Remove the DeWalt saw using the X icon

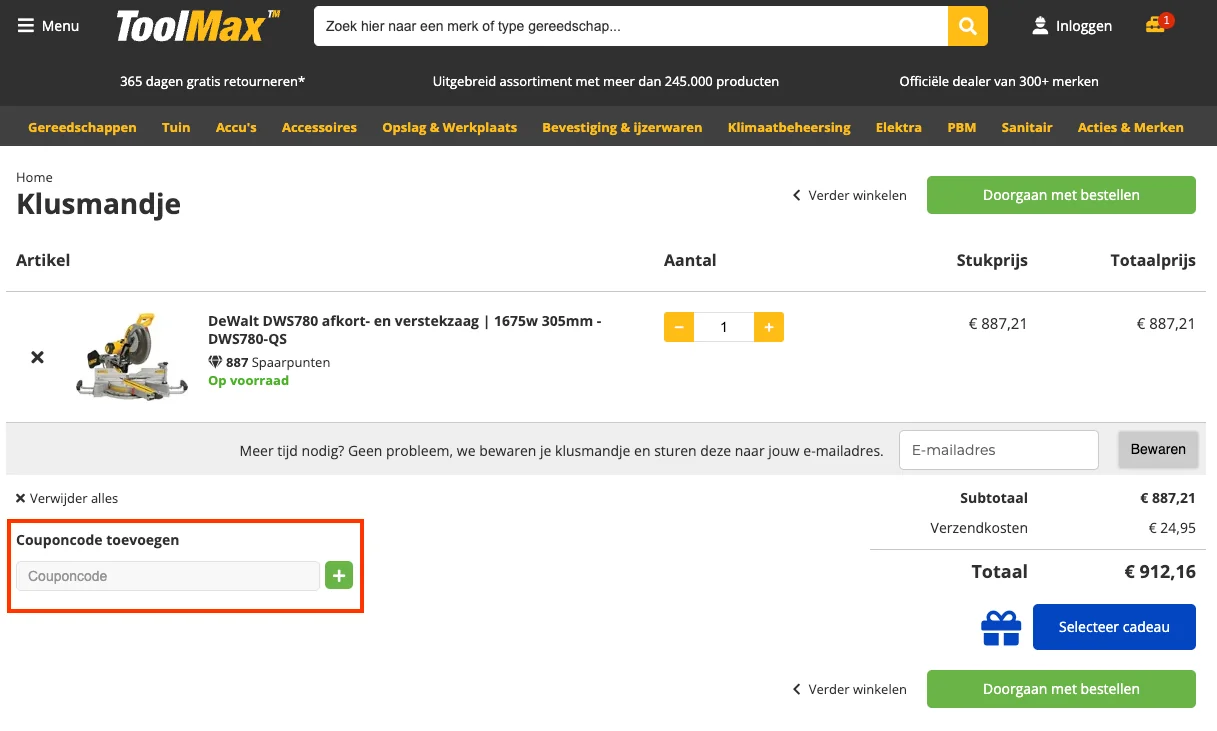(36, 356)
